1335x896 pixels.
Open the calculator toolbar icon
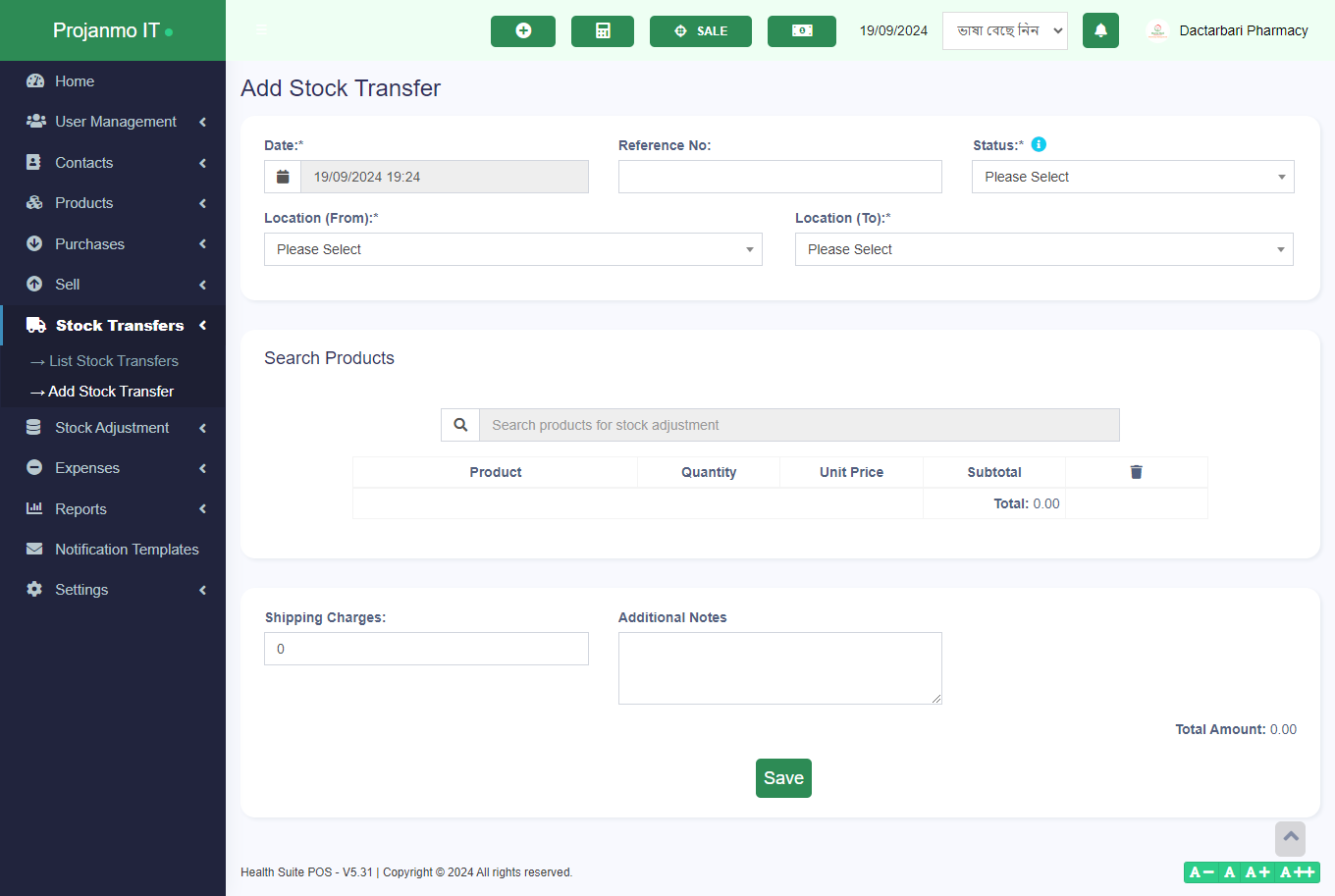pos(602,30)
